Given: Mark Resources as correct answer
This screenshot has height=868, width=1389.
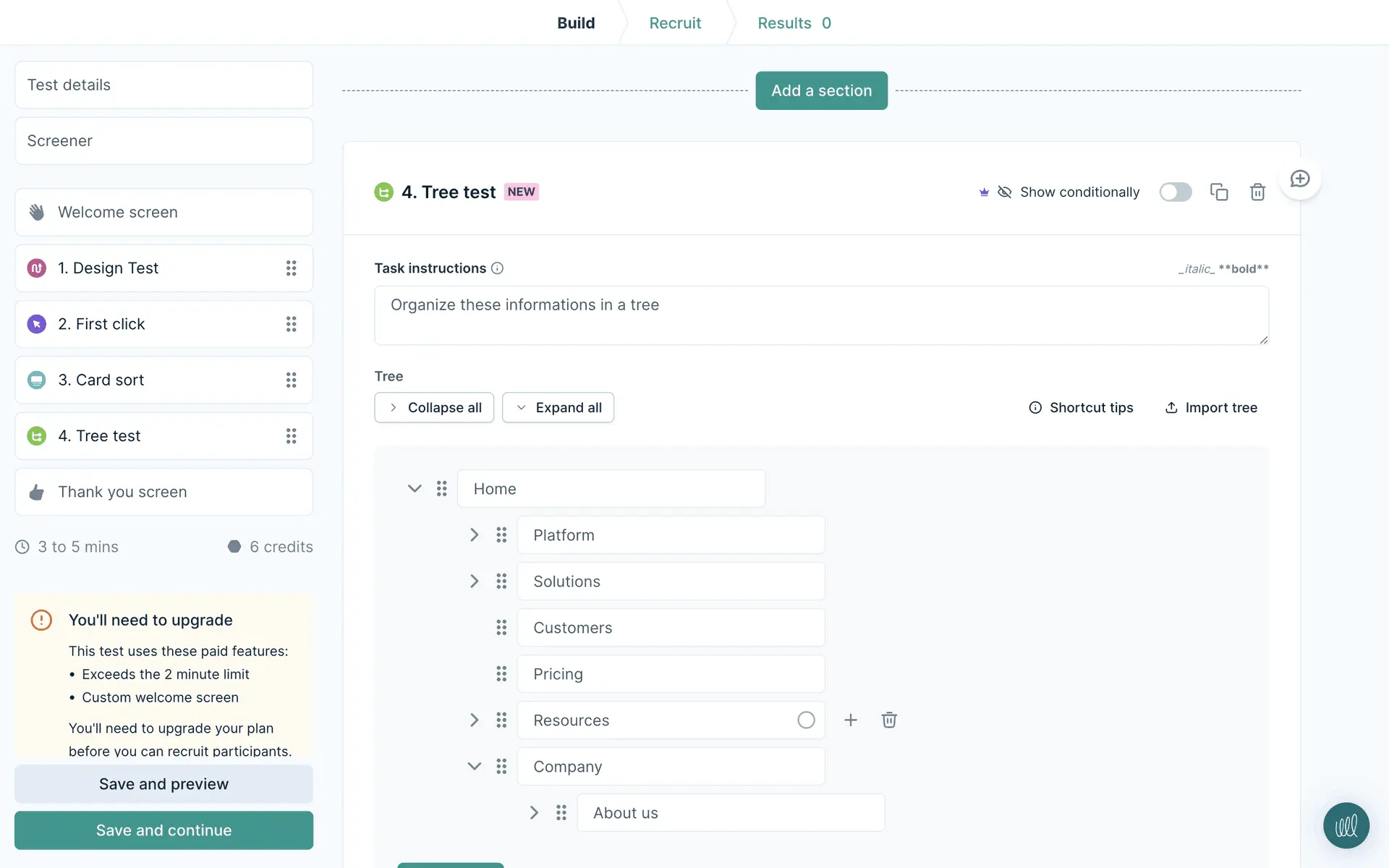Looking at the screenshot, I should click(806, 720).
